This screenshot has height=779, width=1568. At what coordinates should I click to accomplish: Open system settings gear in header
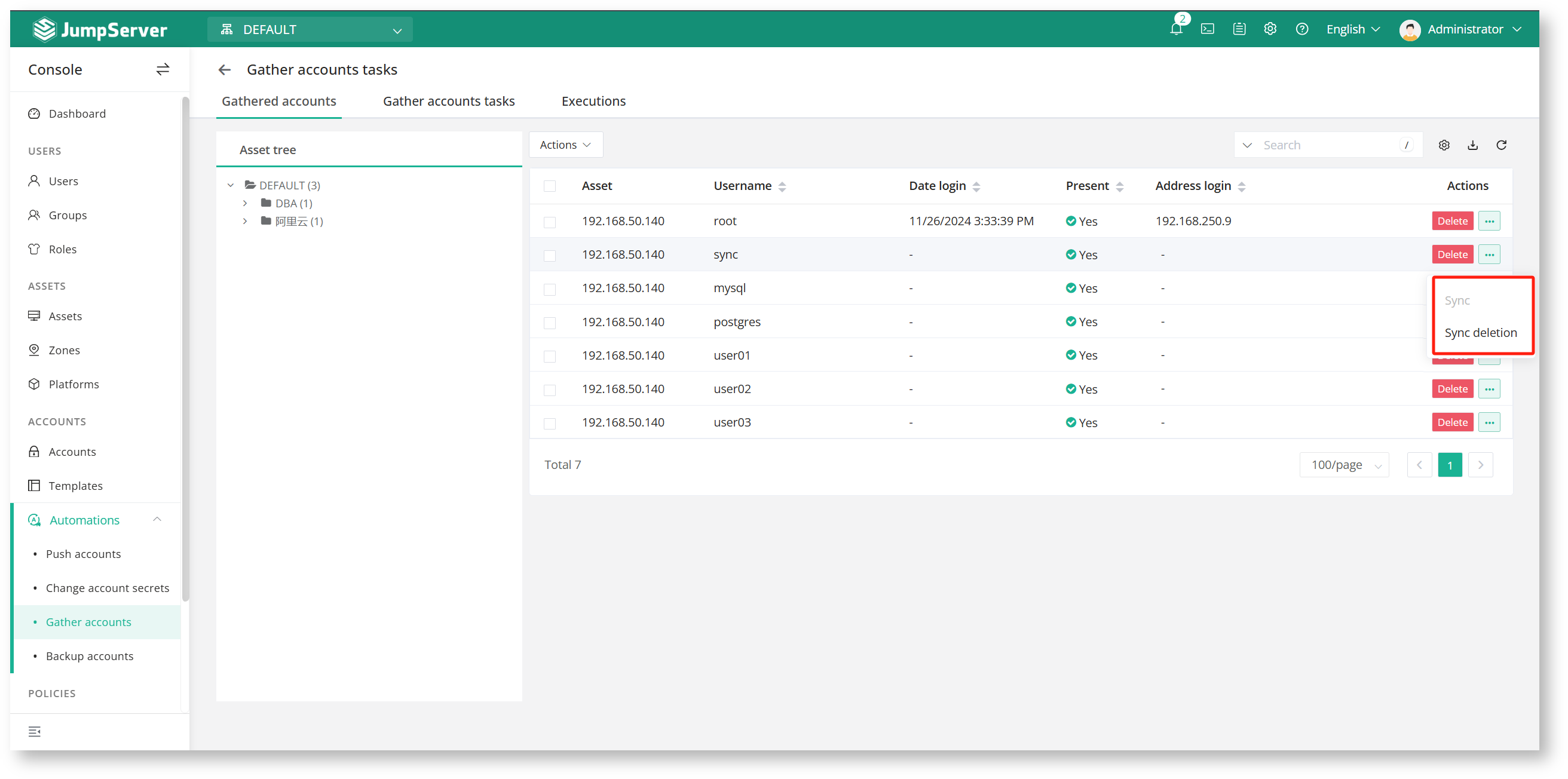[1270, 29]
